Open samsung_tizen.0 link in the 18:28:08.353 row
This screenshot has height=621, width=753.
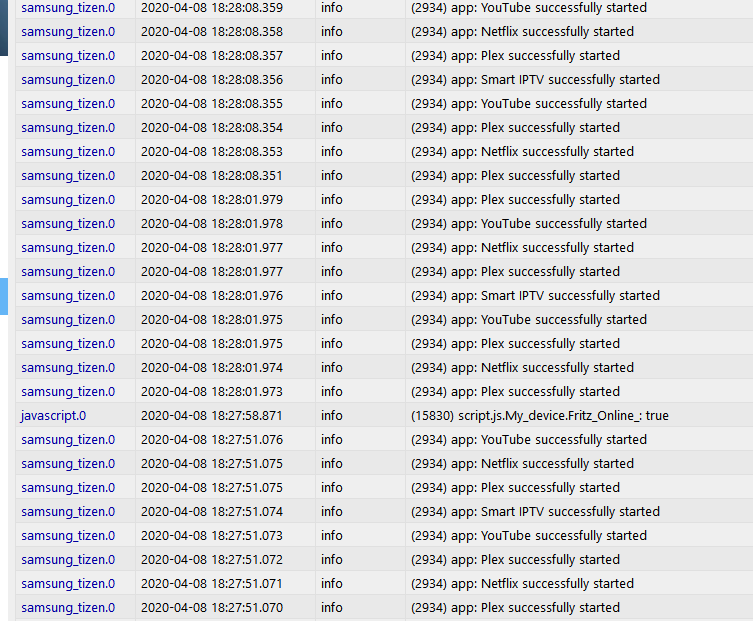point(68,152)
